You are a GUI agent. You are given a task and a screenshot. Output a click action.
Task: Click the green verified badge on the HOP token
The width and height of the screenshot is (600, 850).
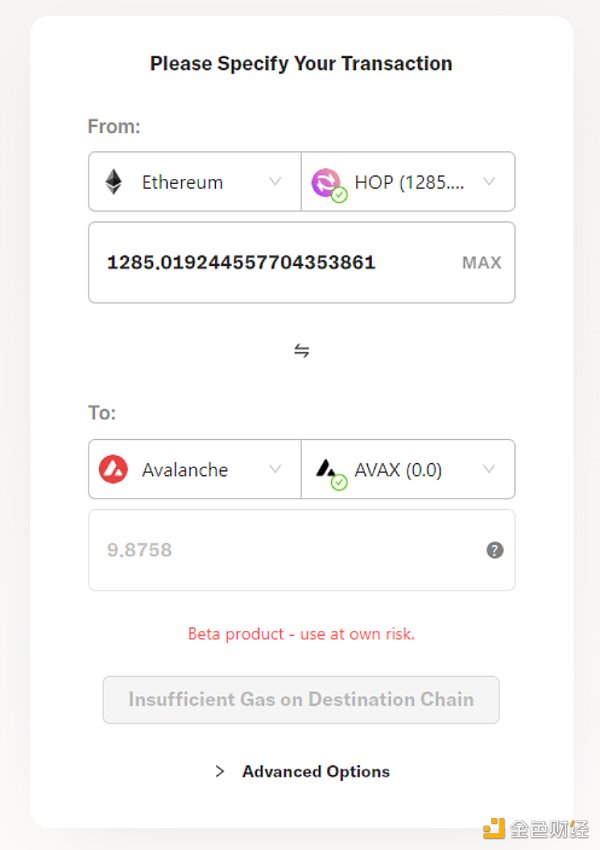pos(339,195)
